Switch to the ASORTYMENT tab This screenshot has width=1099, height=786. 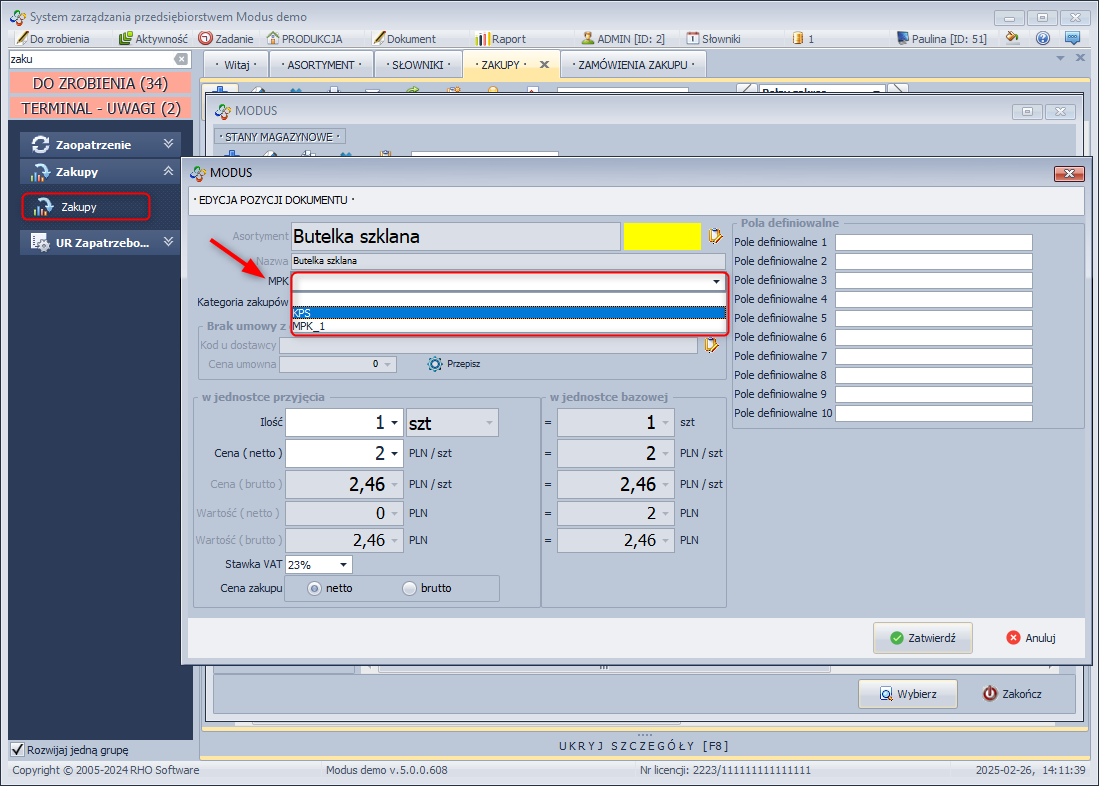tap(321, 64)
